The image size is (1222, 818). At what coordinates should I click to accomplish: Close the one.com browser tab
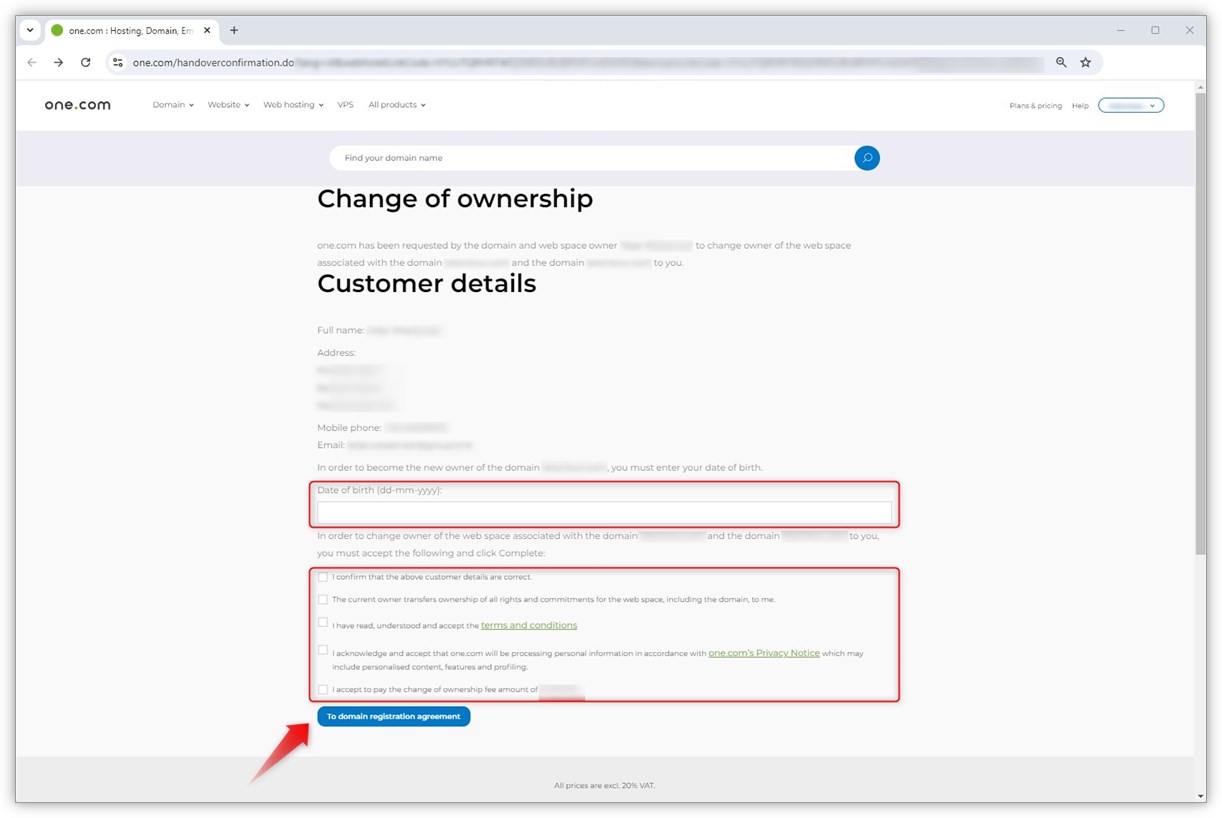[208, 30]
